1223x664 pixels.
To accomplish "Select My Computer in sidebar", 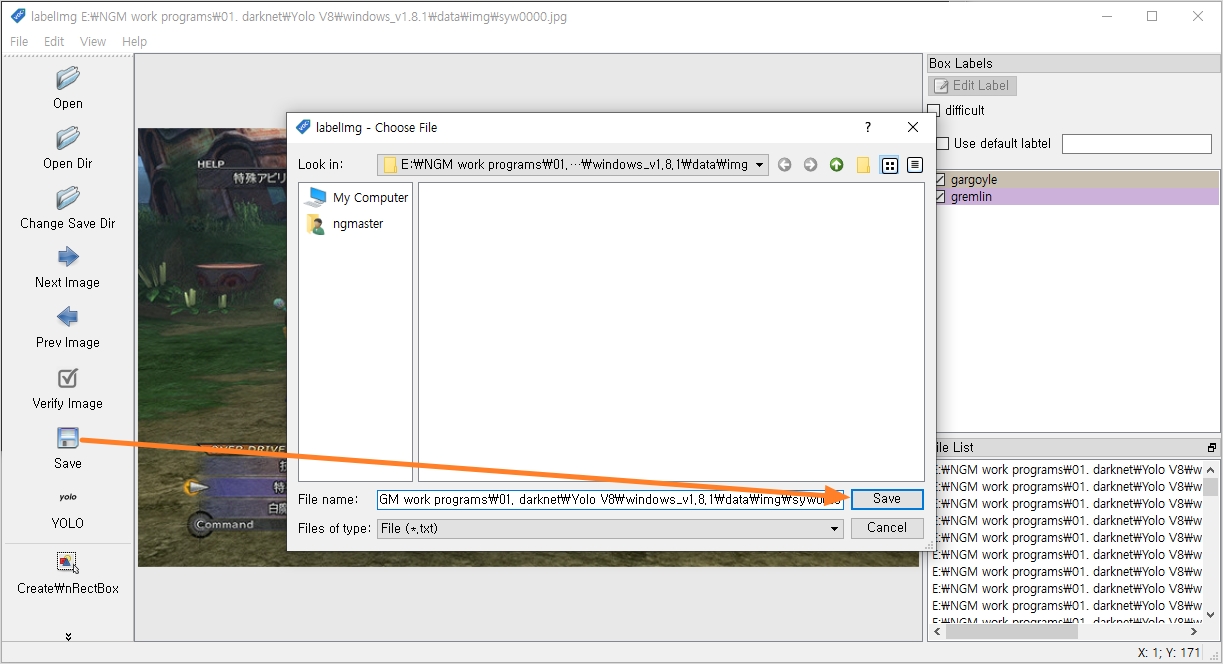I will (356, 198).
